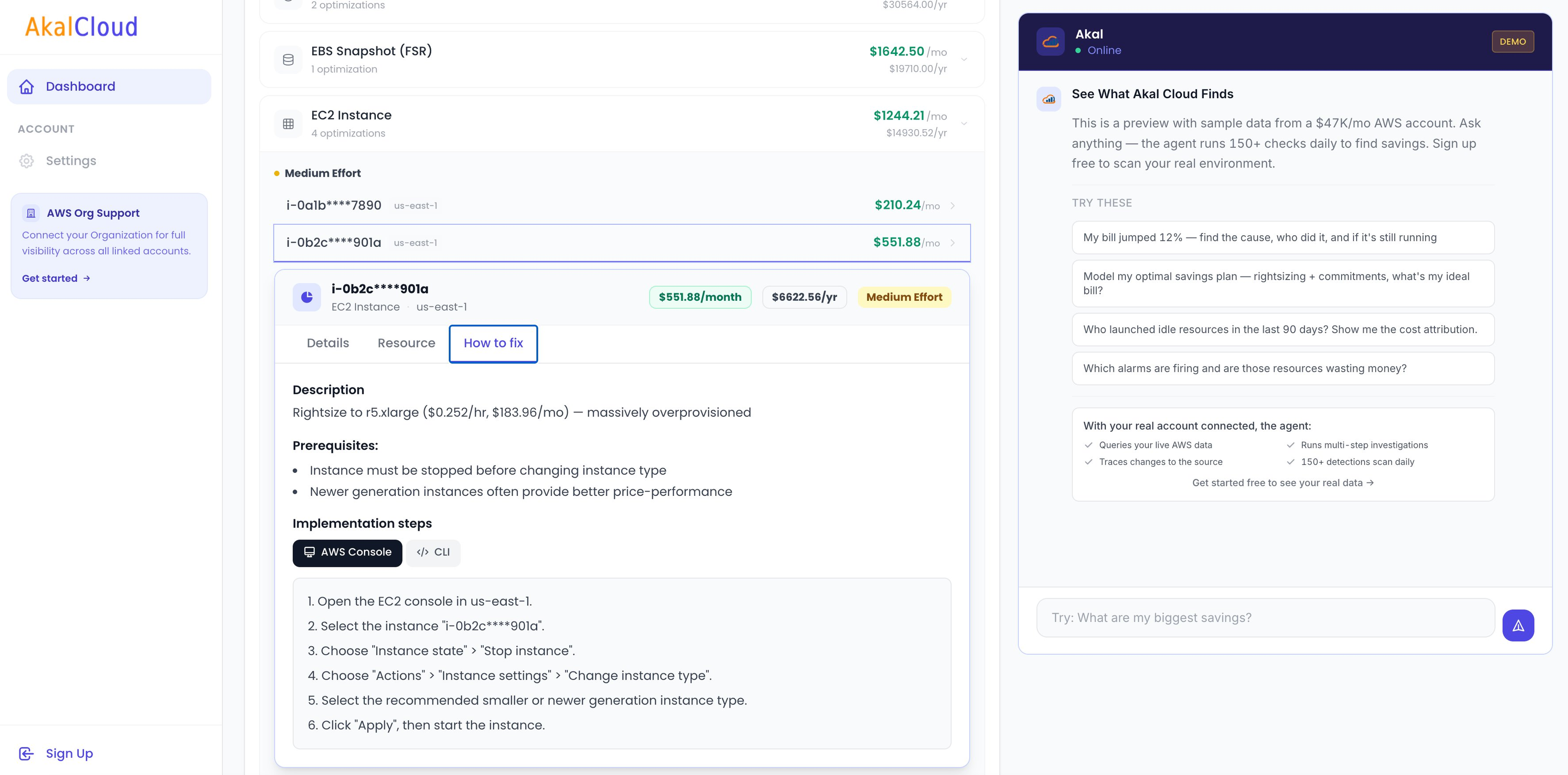Click the $551.88/month savings badge
Image resolution: width=1568 pixels, height=775 pixels.
pos(700,297)
